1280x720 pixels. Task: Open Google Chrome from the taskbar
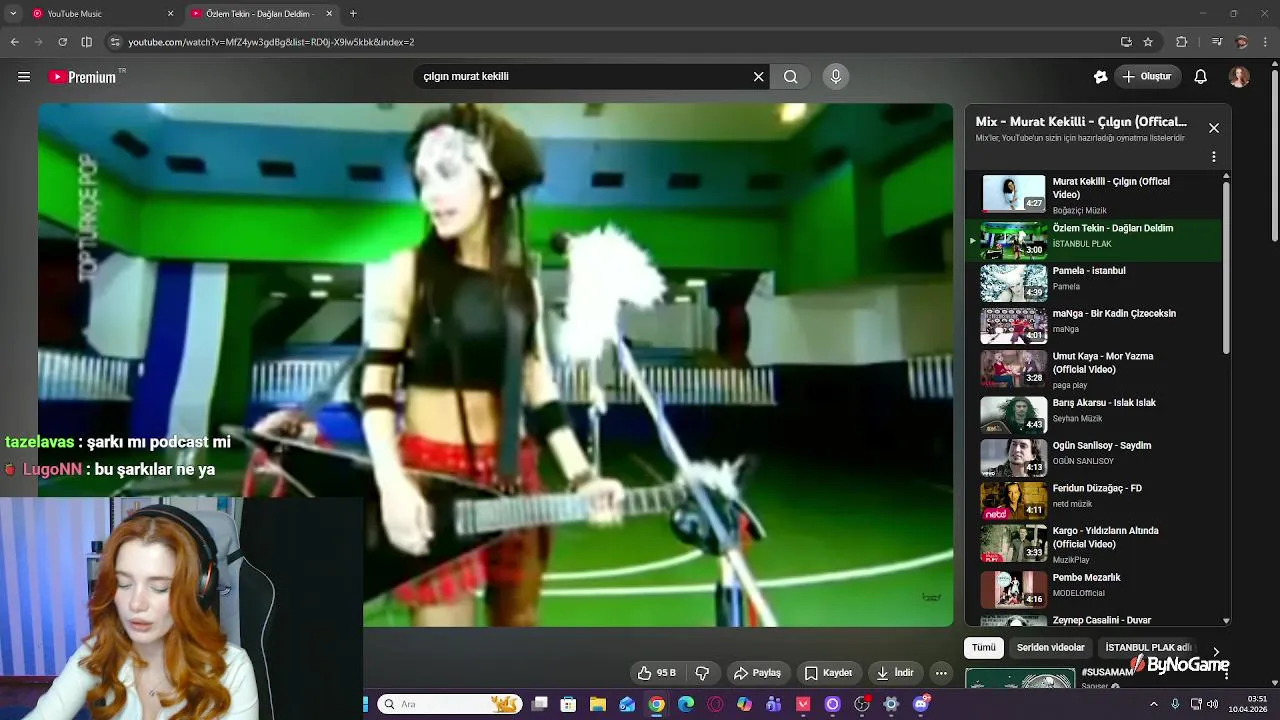pos(656,704)
